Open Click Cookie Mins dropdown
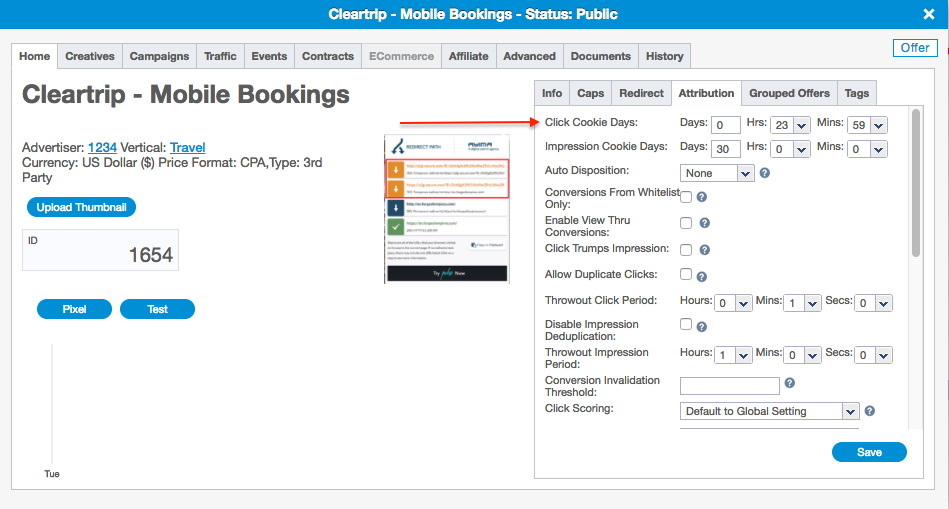 coord(879,125)
